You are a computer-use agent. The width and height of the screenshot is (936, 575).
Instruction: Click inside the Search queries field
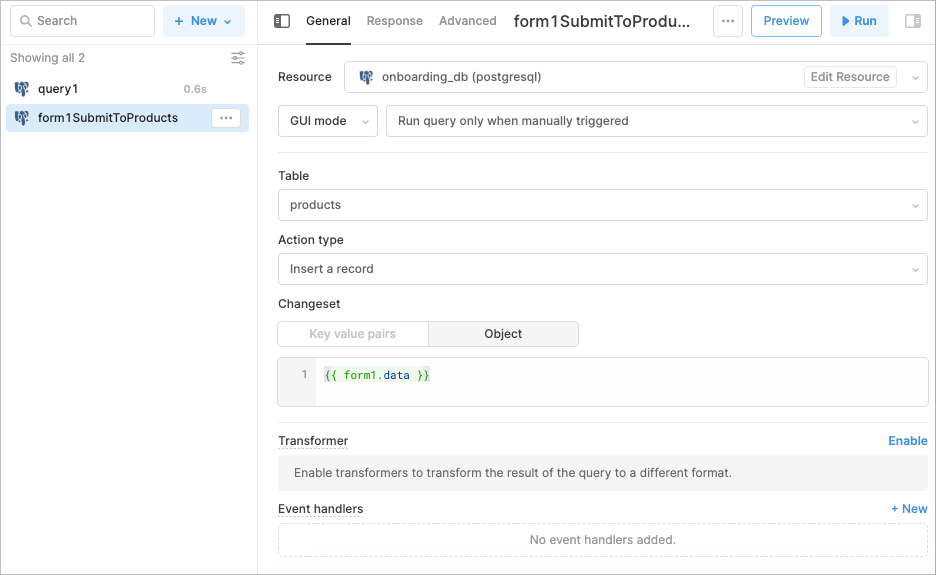pos(82,21)
